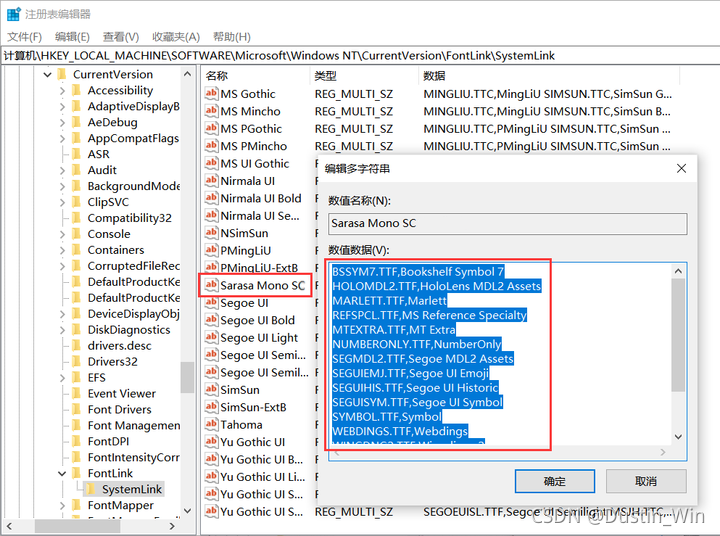720x536 pixels.
Task: Select the PMingLiU-ExtB value name
Action: click(259, 268)
